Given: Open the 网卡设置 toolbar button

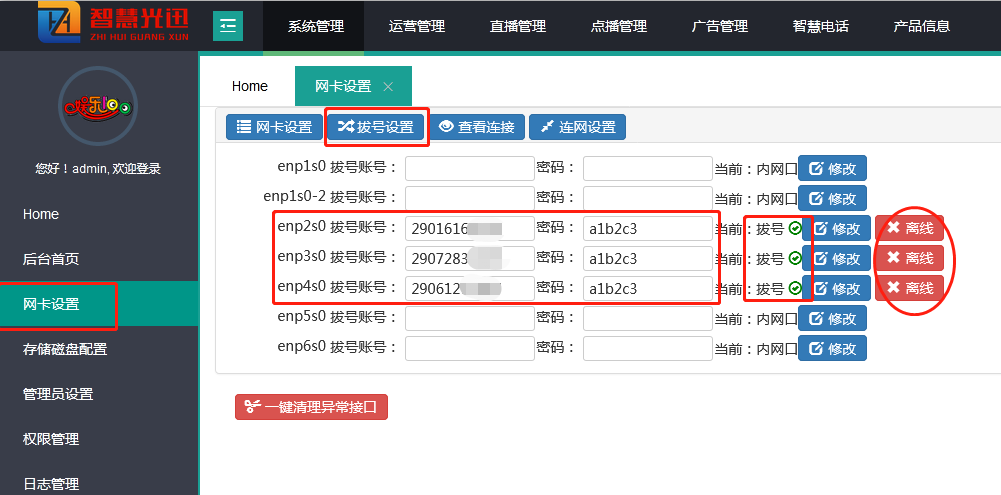Looking at the screenshot, I should pos(274,127).
